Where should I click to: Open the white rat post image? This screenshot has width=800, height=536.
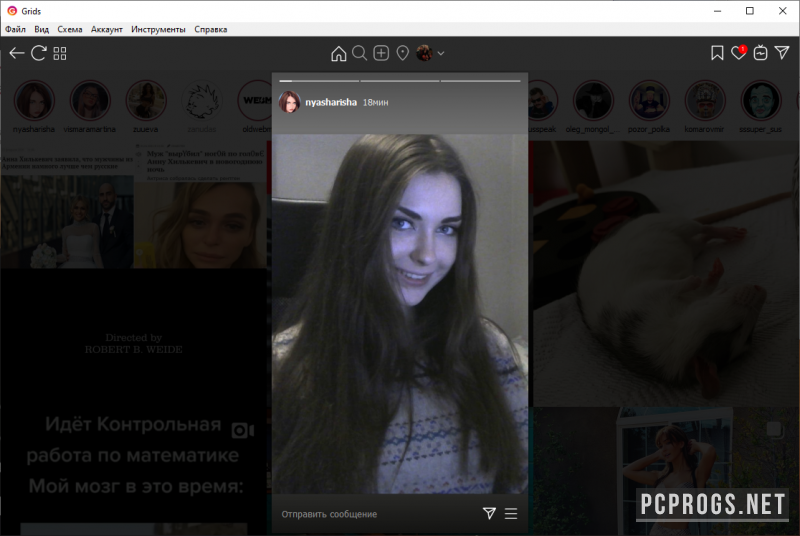pos(666,273)
